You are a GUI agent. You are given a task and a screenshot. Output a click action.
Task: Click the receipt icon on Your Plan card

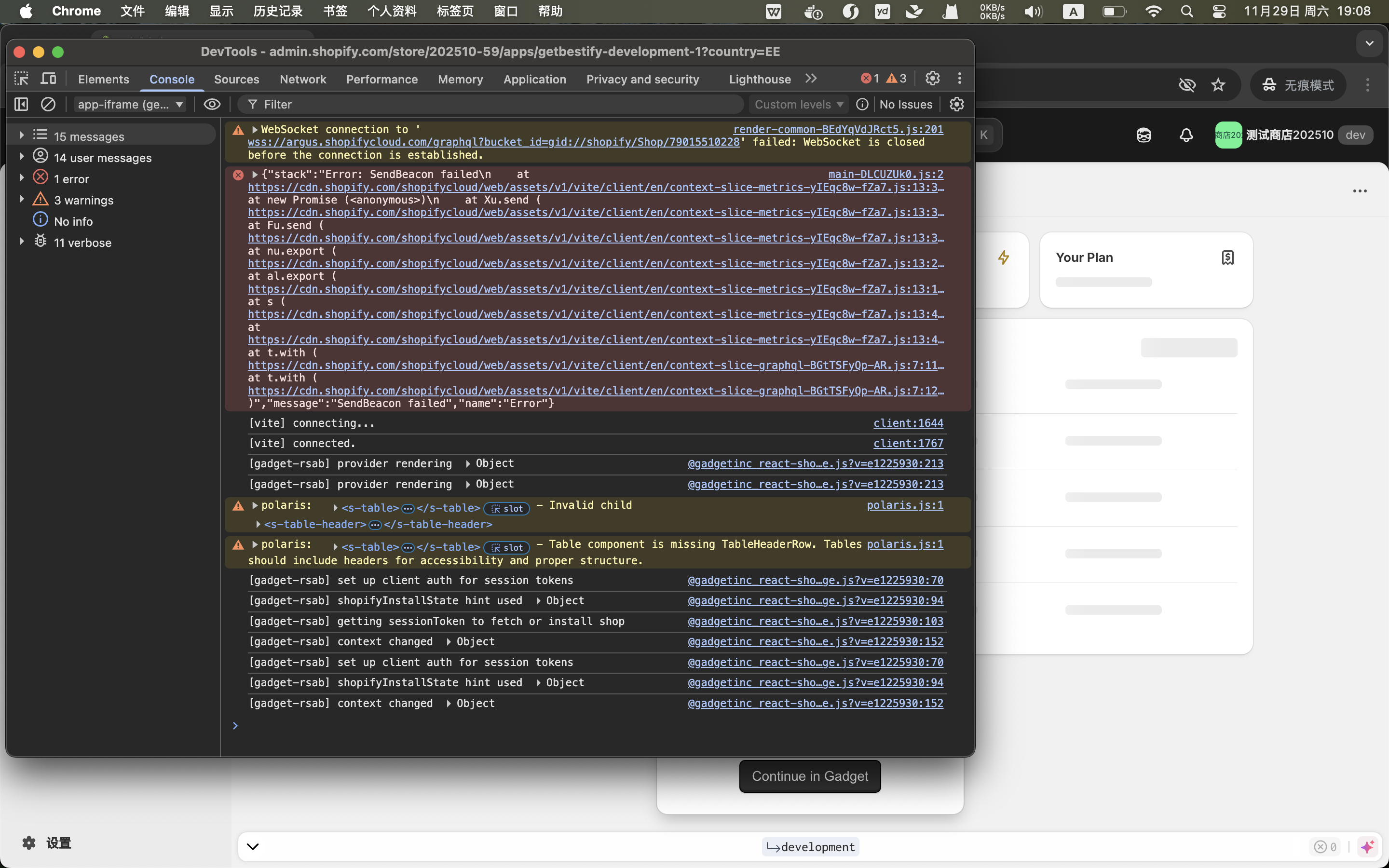point(1227,258)
